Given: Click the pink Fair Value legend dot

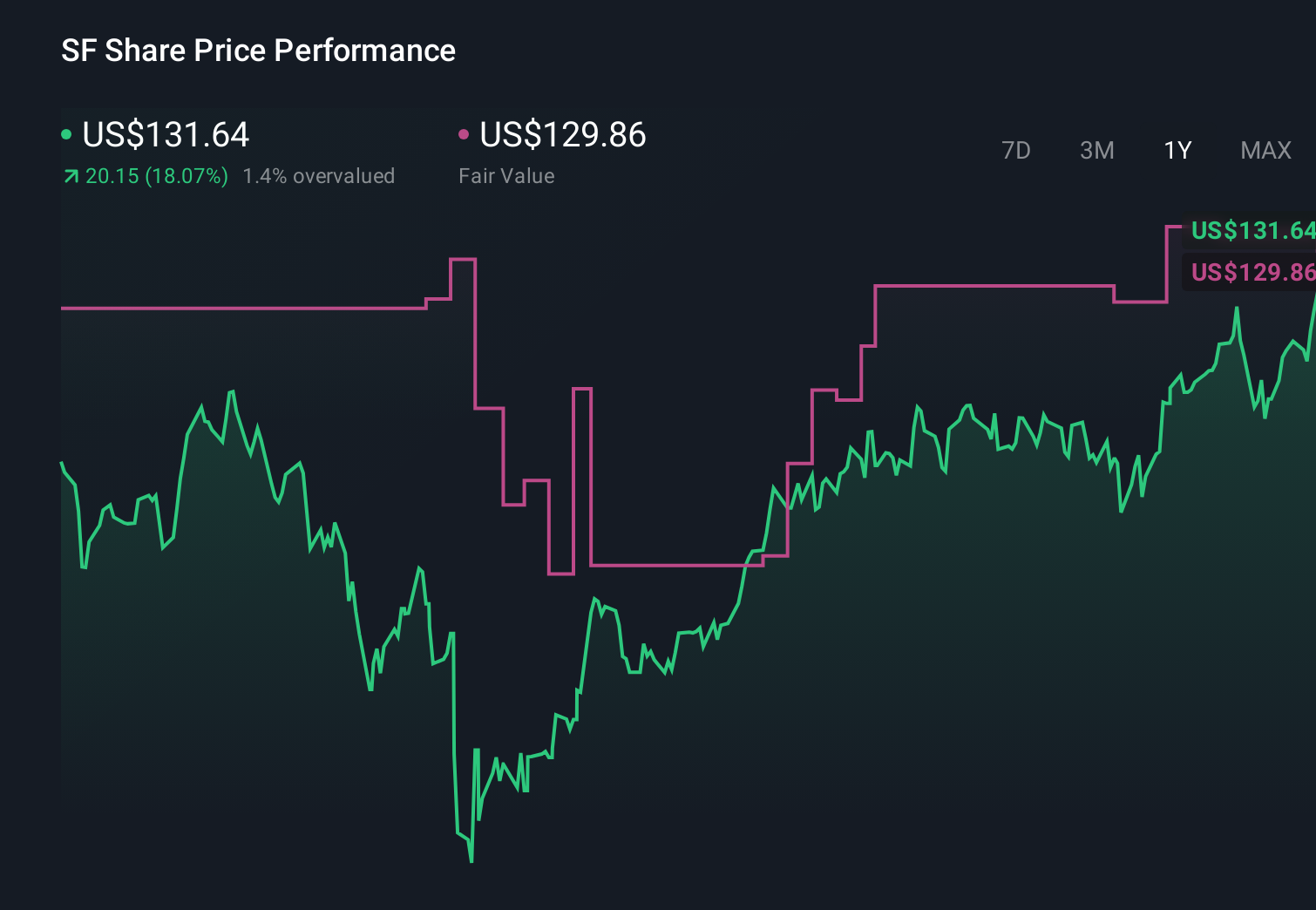Looking at the screenshot, I should [x=465, y=133].
